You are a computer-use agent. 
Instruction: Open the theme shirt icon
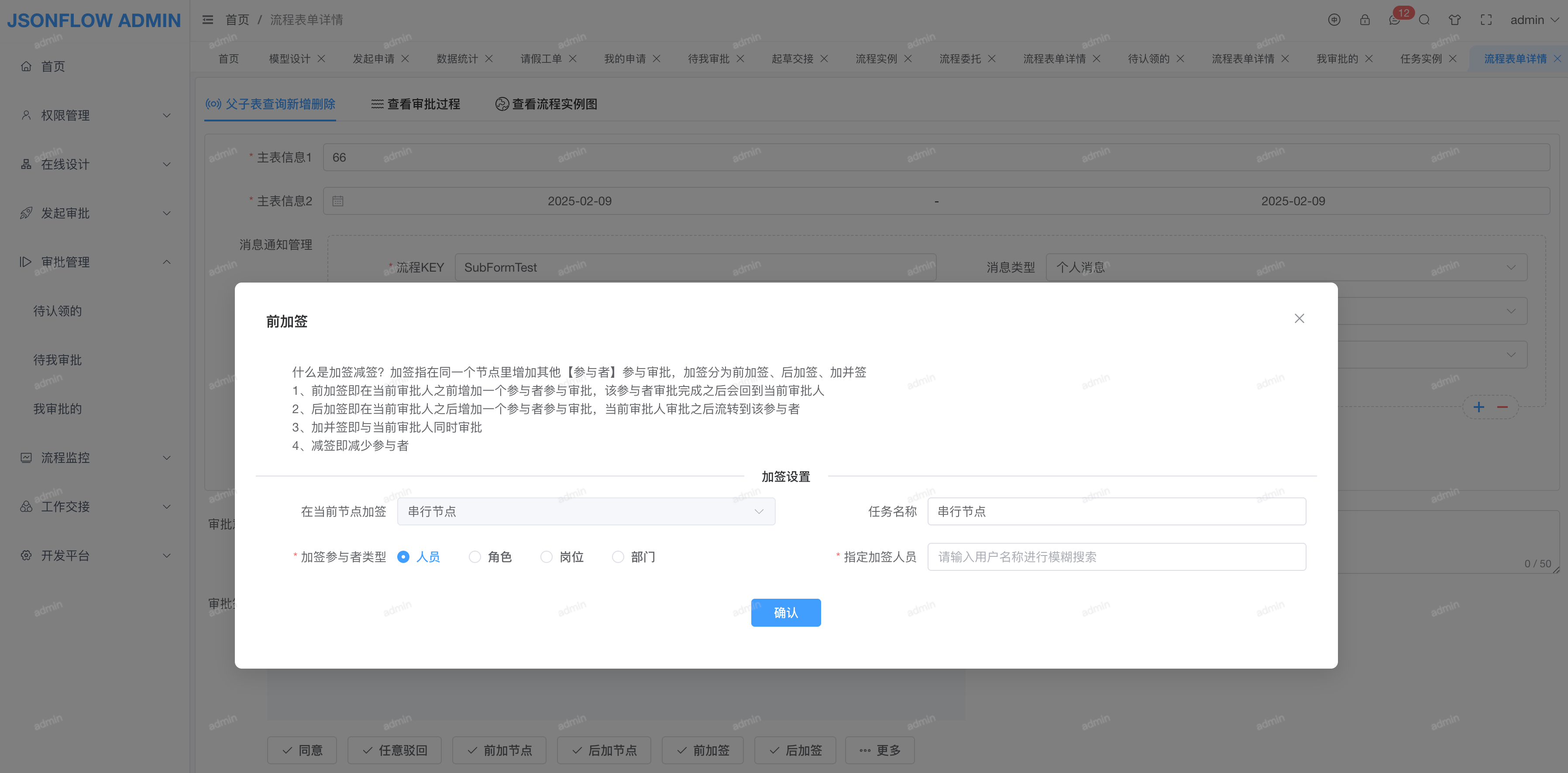(x=1455, y=20)
